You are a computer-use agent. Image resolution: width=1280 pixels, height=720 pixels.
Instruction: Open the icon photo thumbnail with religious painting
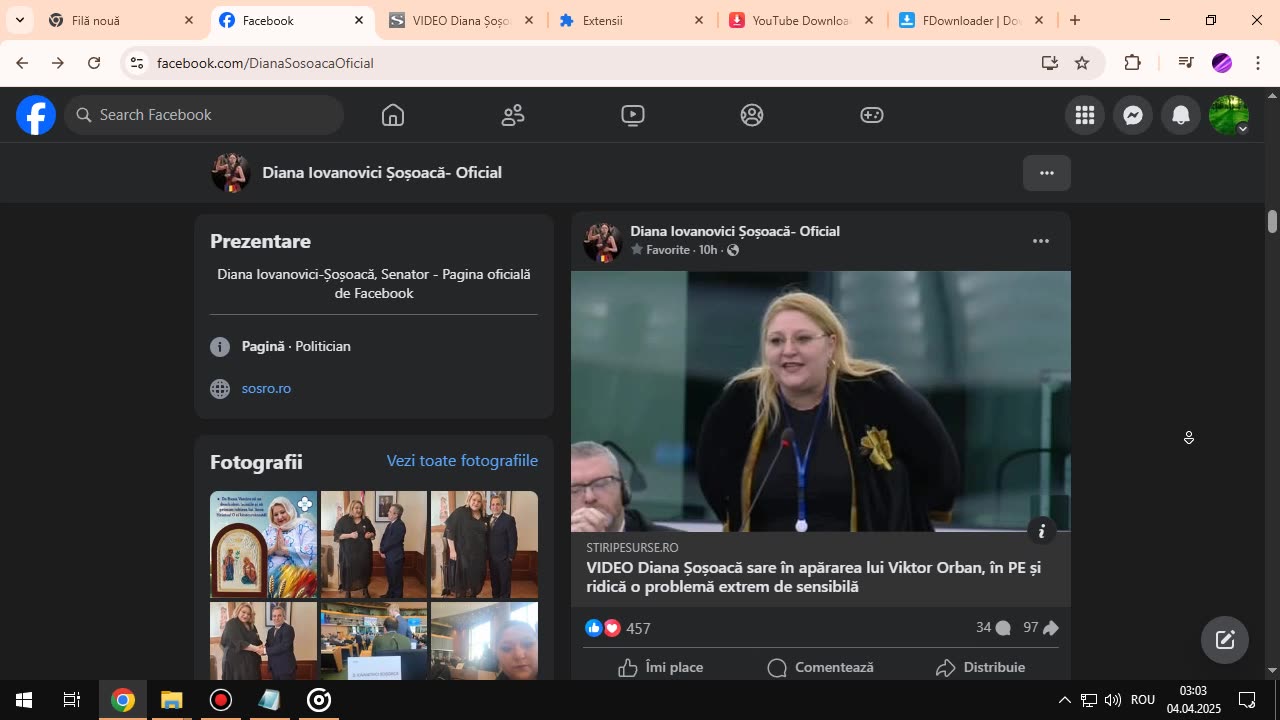263,544
